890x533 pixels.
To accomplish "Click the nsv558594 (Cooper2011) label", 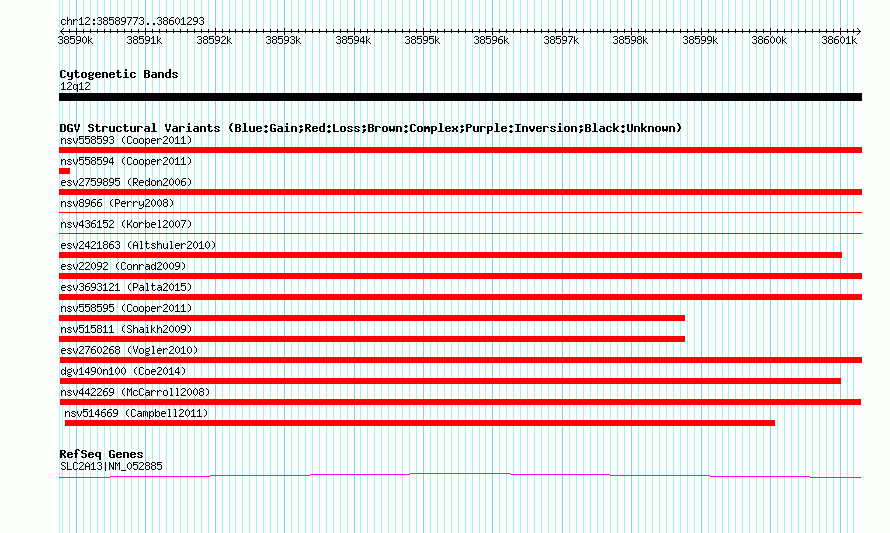I will pos(126,161).
